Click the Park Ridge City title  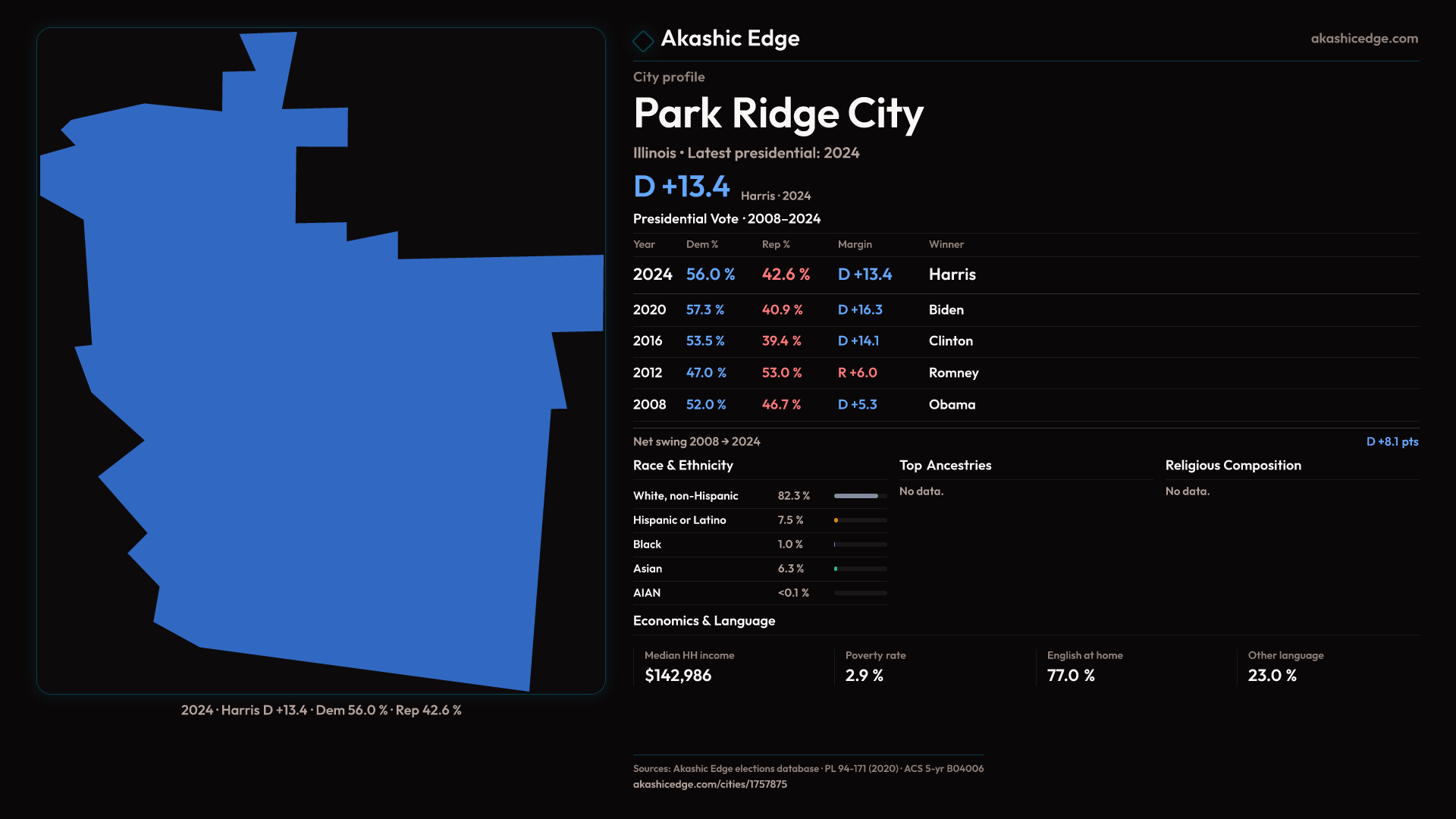(x=778, y=114)
